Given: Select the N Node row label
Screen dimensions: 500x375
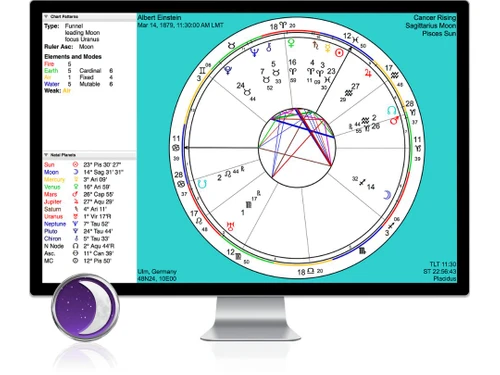Looking at the screenshot, I should pos(54,246).
